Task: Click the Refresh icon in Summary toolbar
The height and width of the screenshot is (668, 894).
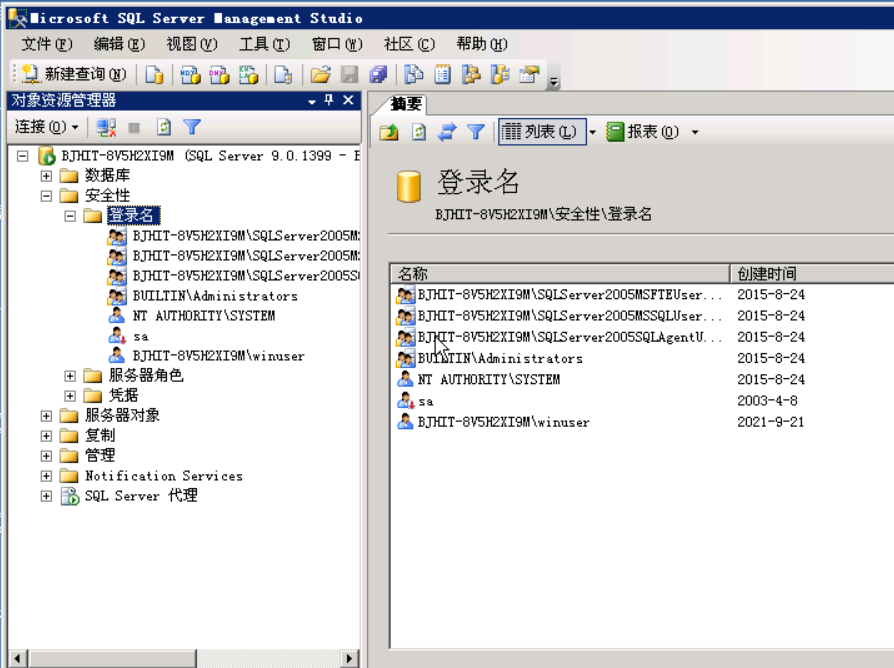Action: (x=419, y=132)
